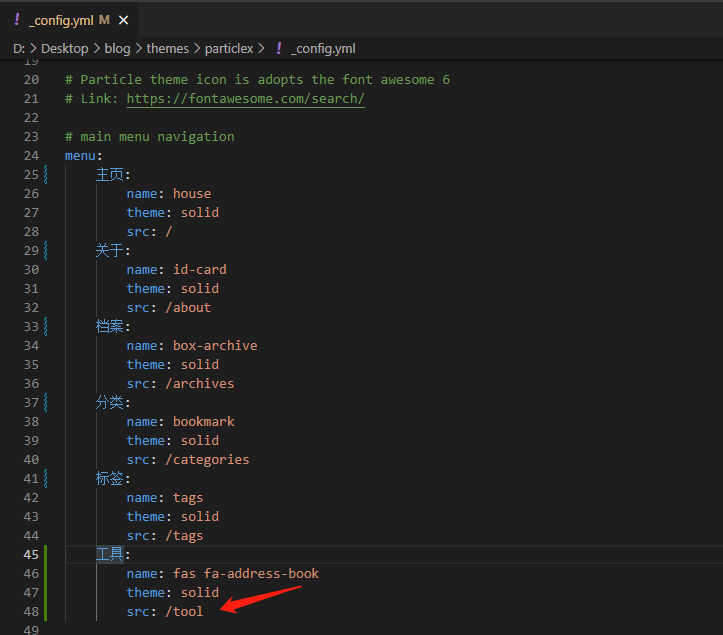Select the _config.yml tab

point(69,20)
